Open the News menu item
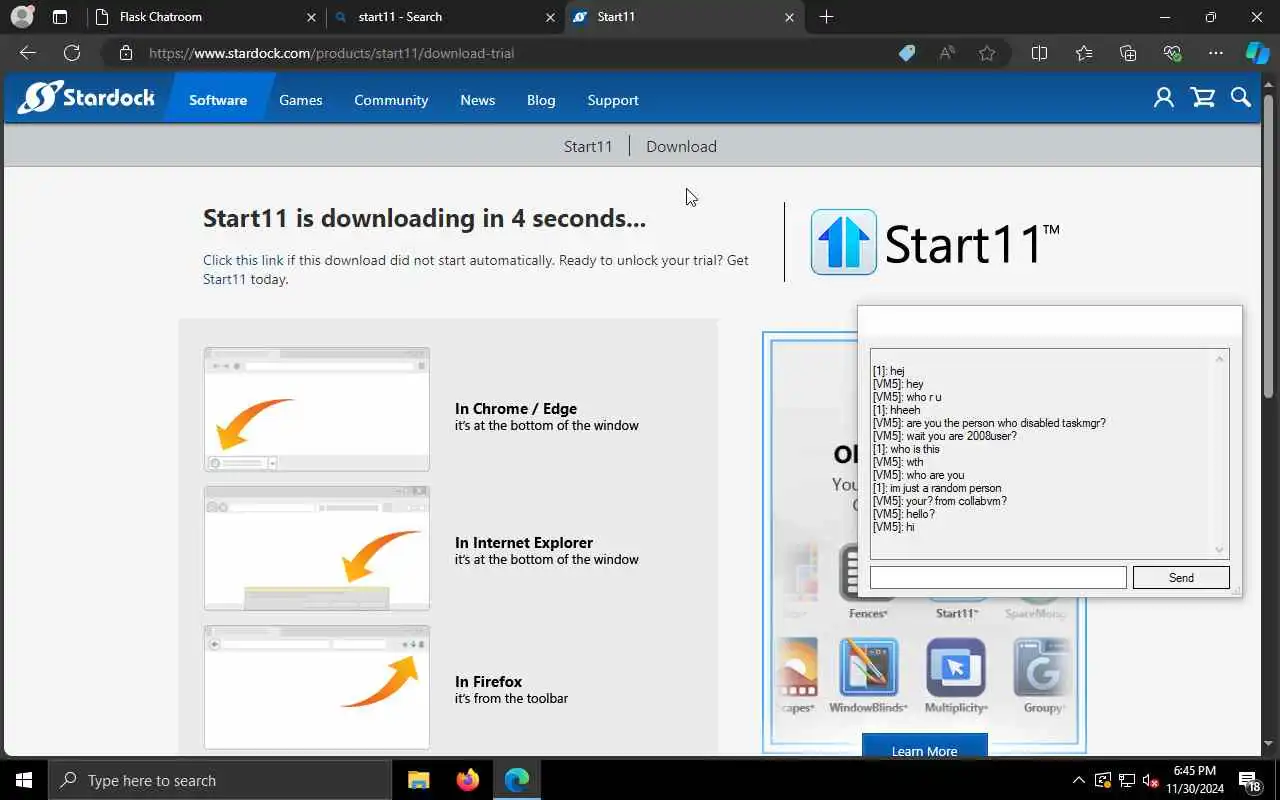1280x800 pixels. 477,100
